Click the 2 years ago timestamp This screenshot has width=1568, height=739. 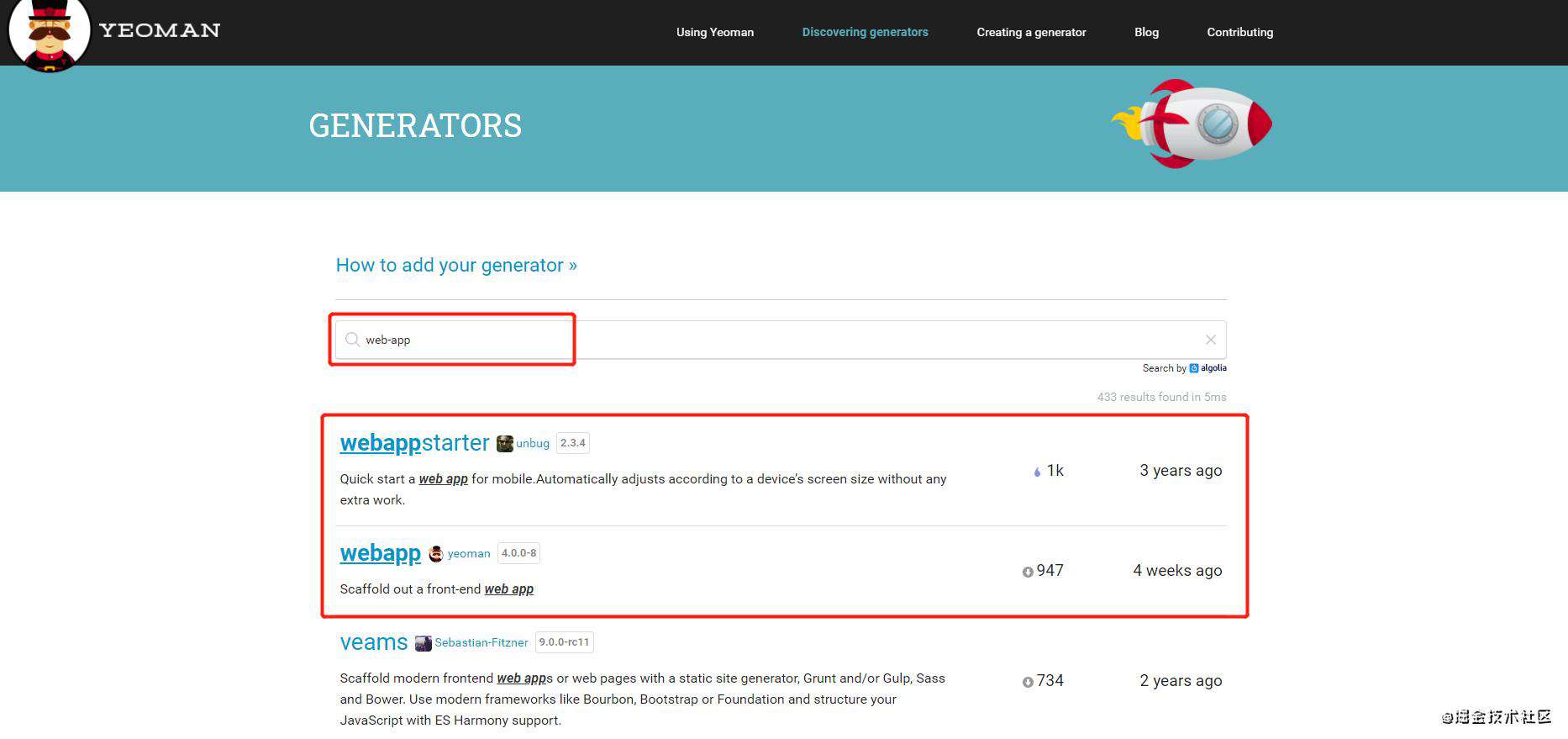tap(1181, 680)
